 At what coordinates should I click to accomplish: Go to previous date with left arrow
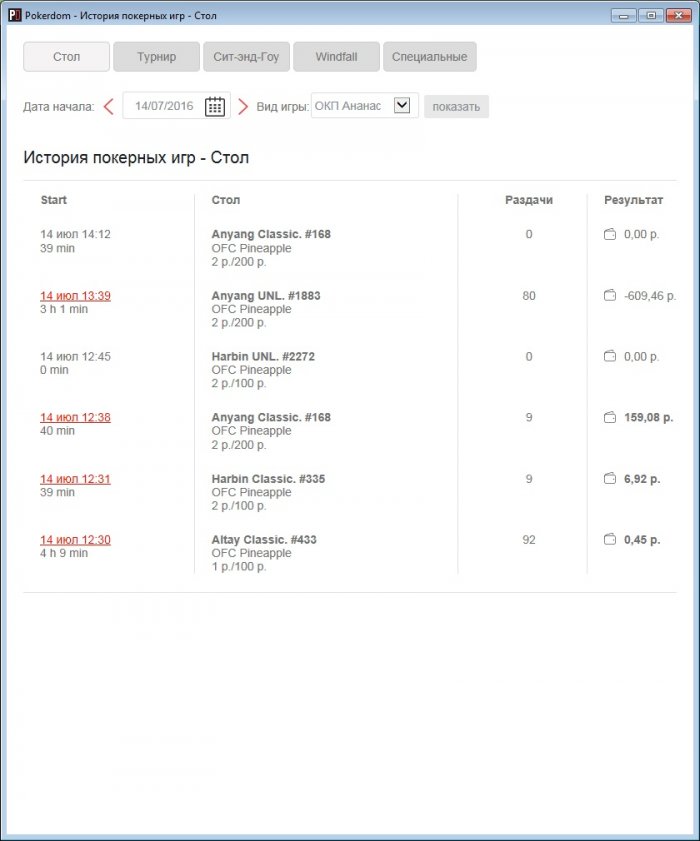tap(108, 106)
